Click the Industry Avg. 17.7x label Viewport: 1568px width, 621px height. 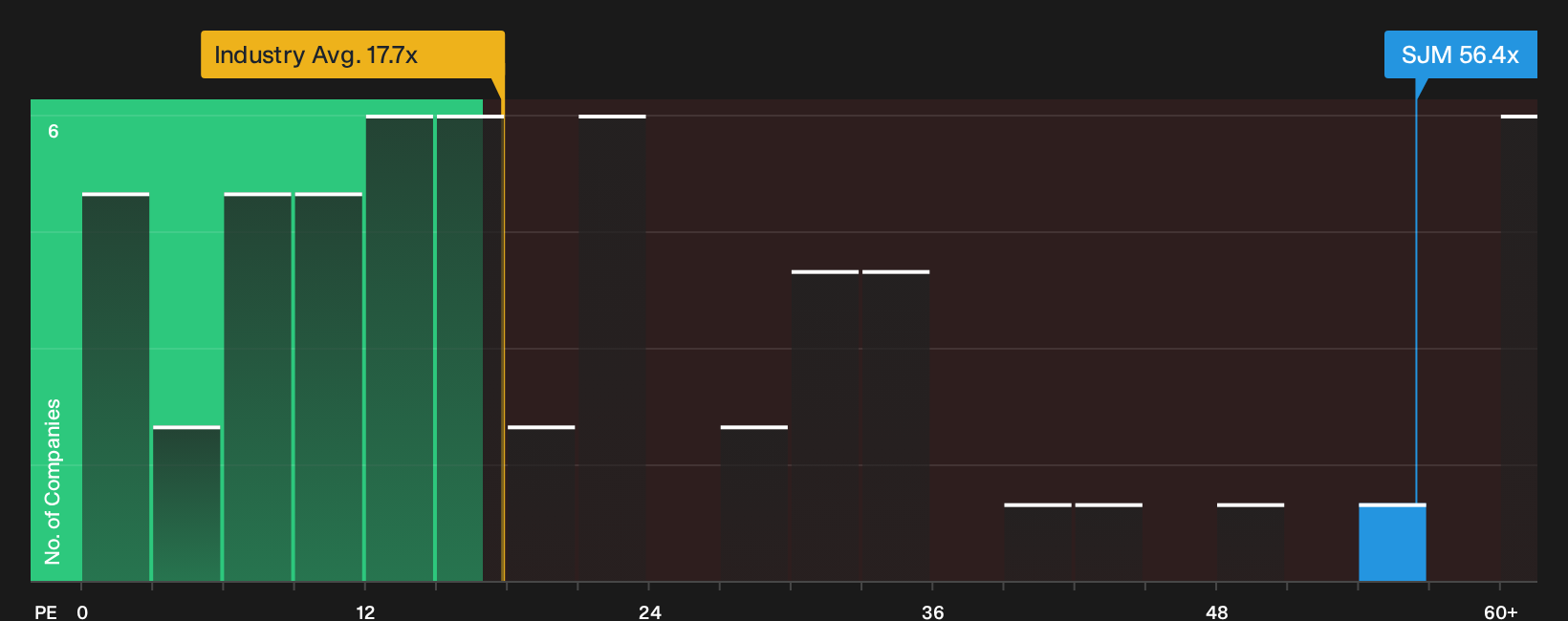click(x=353, y=54)
